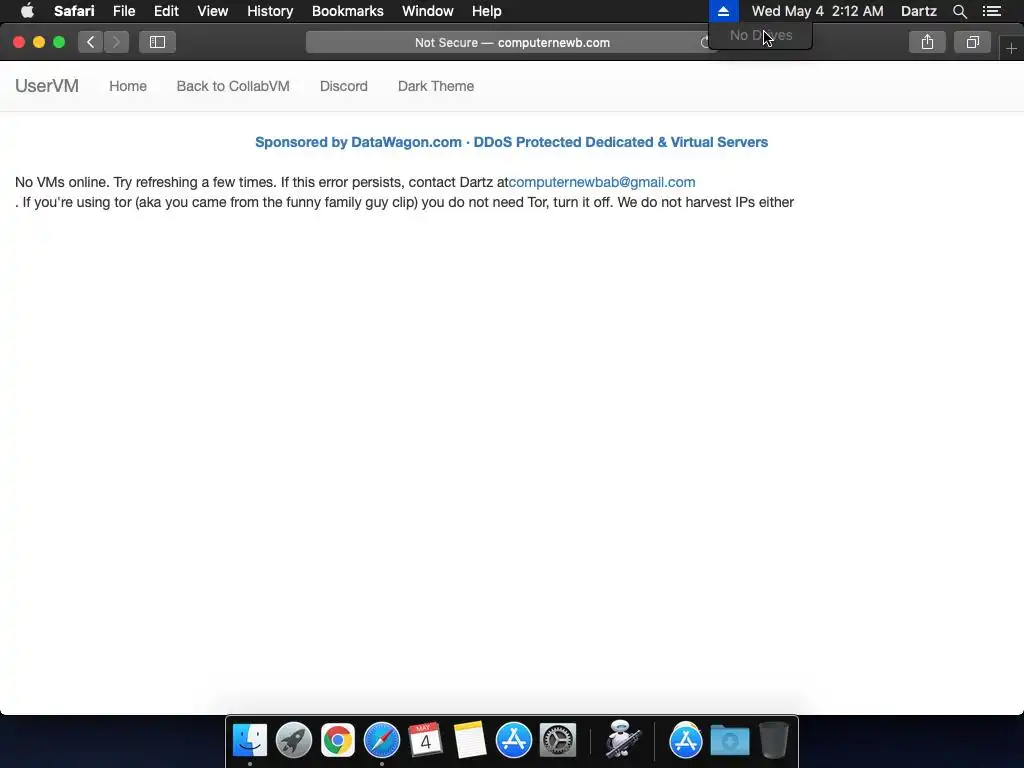This screenshot has height=768, width=1024.
Task: Click the Safari back arrow button
Action: pyautogui.click(x=91, y=42)
